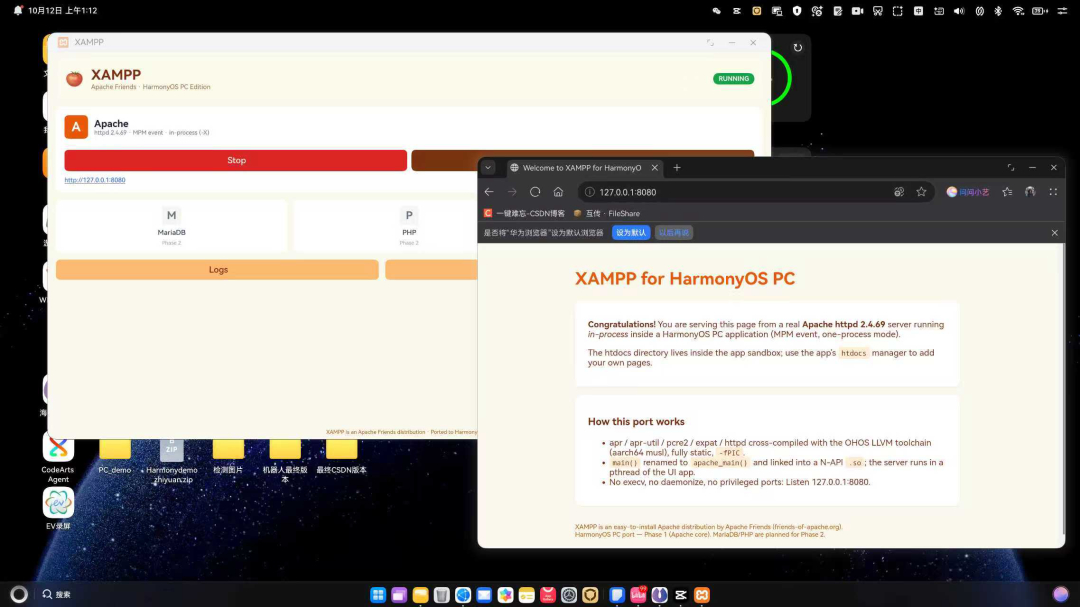The image size is (1080, 607).
Task: Click the Apache A icon in XAMPP
Action: point(76,127)
